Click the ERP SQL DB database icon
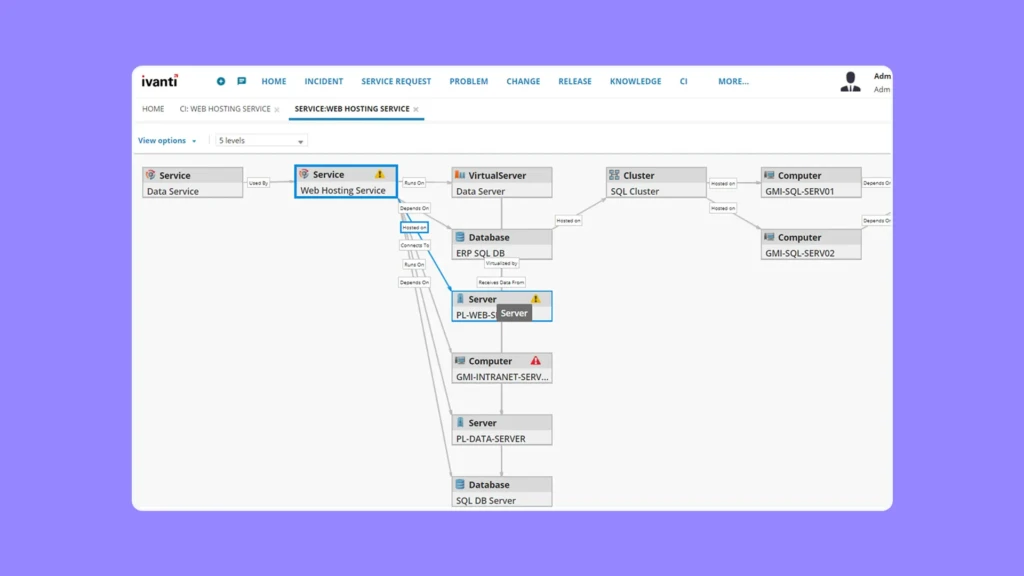 tap(460, 238)
